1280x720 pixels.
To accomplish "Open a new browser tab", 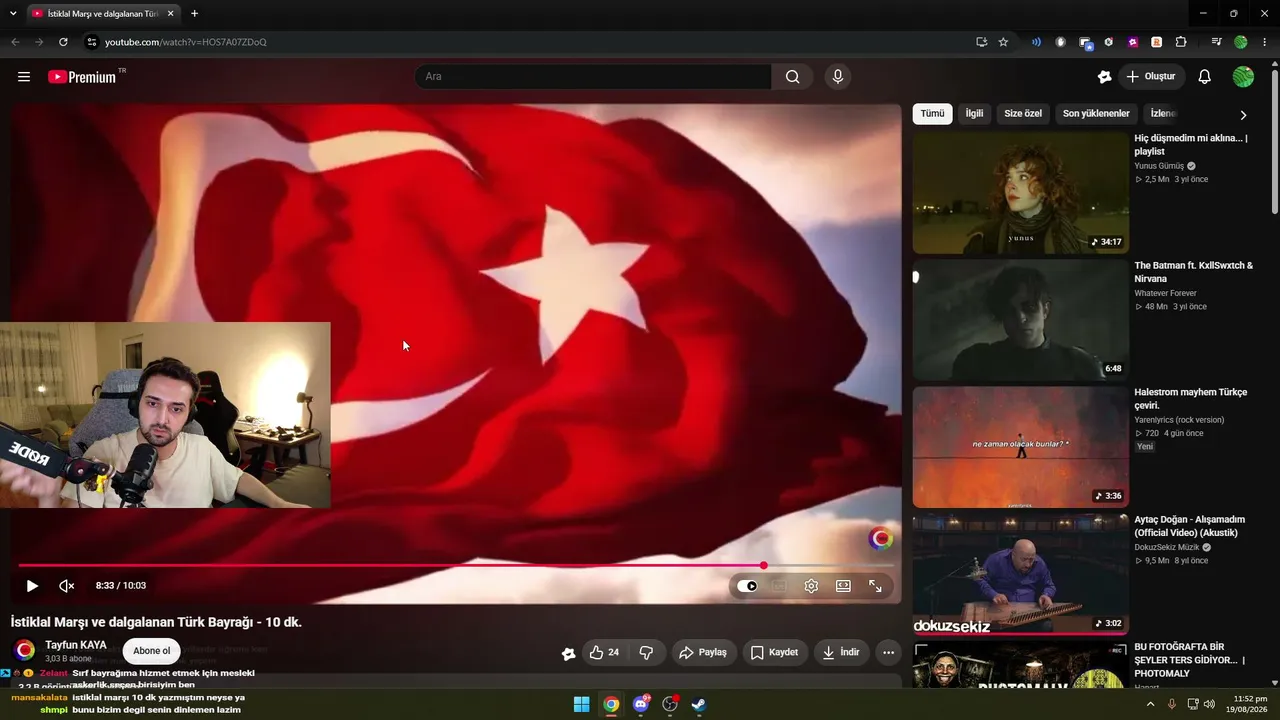I will pos(194,14).
